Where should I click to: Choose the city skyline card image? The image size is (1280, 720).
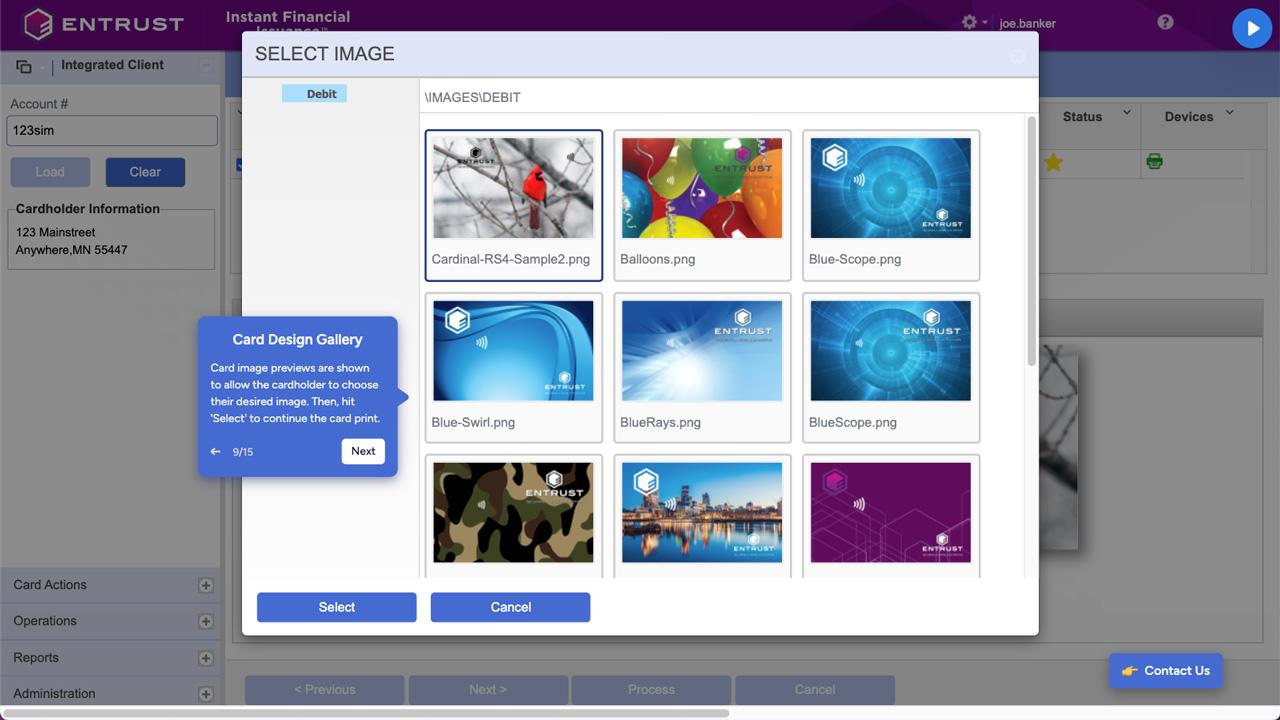tap(702, 516)
